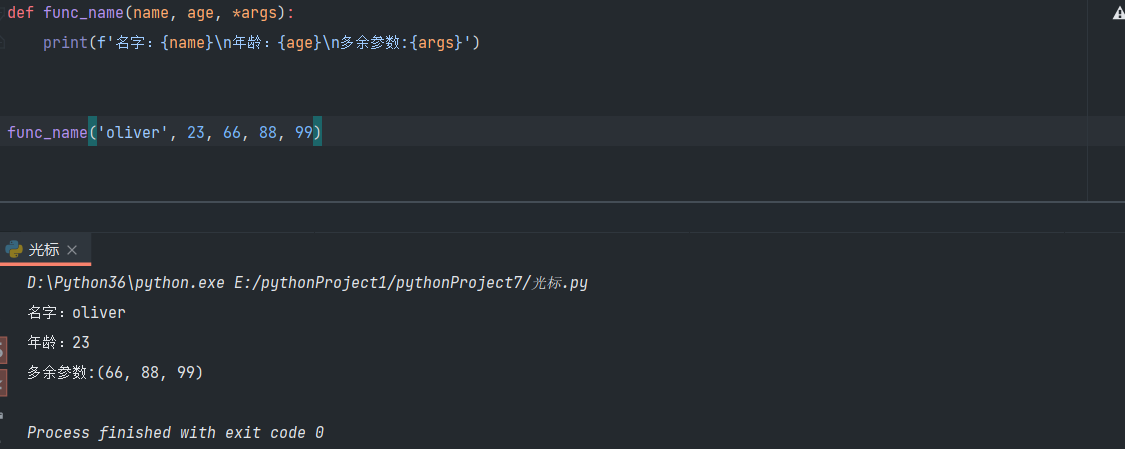Click the 名字：oliver console output line
This screenshot has height=449, width=1125.
(77, 313)
